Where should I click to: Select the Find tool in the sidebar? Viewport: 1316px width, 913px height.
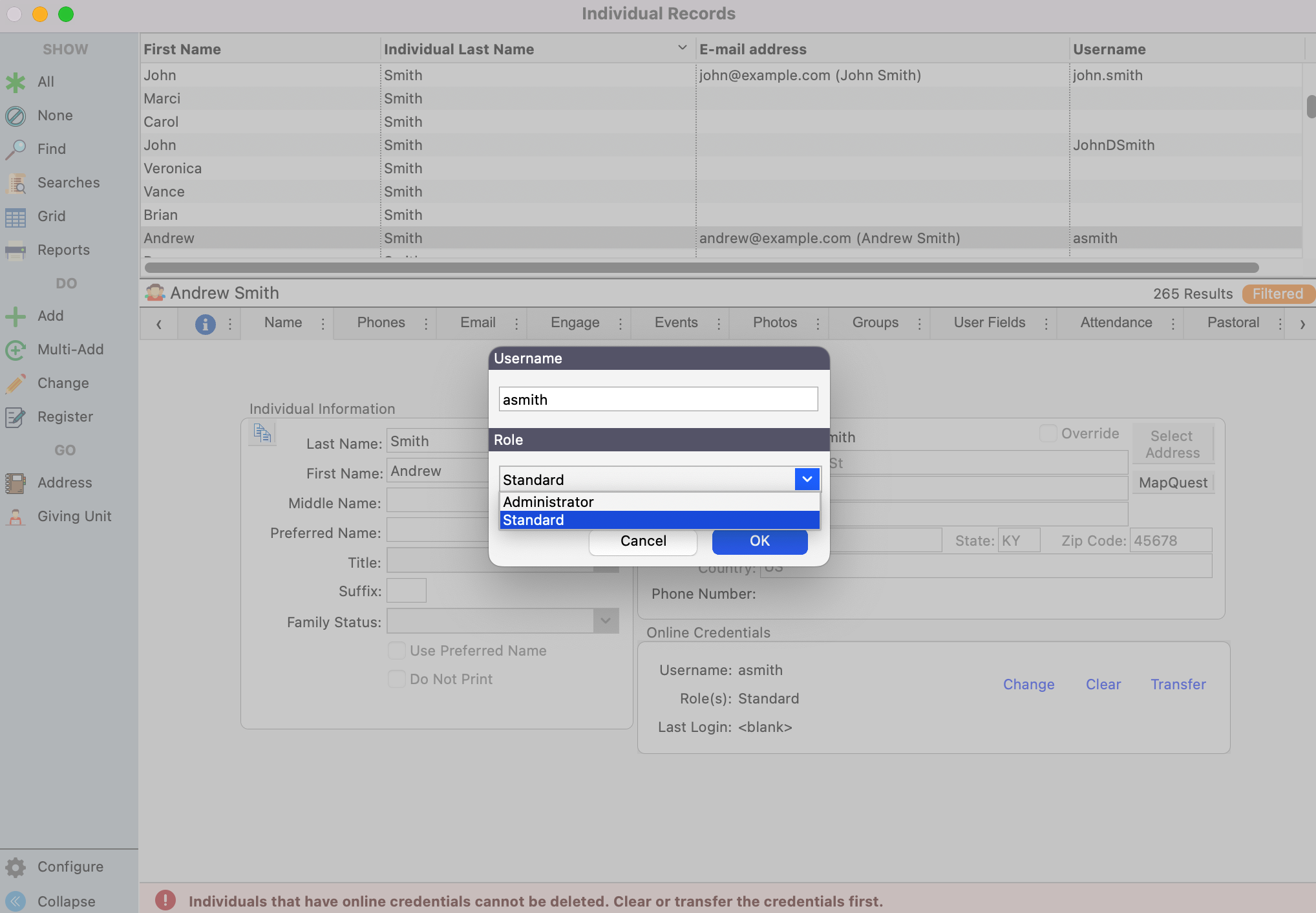pos(50,149)
